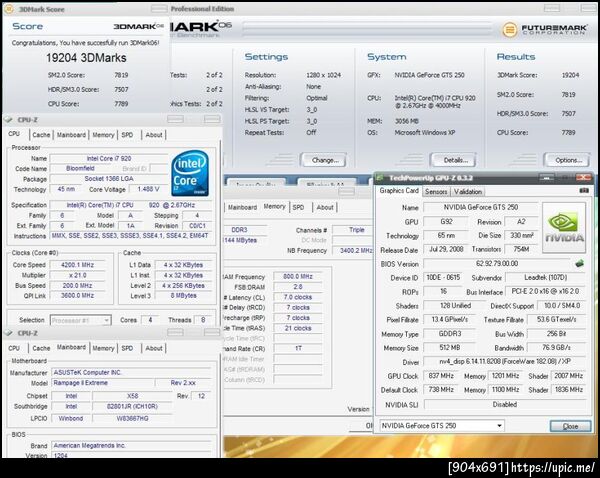Click the Subvendor Leadtek (107D) value
Screen dimensions: 600x478
pos(546,277)
